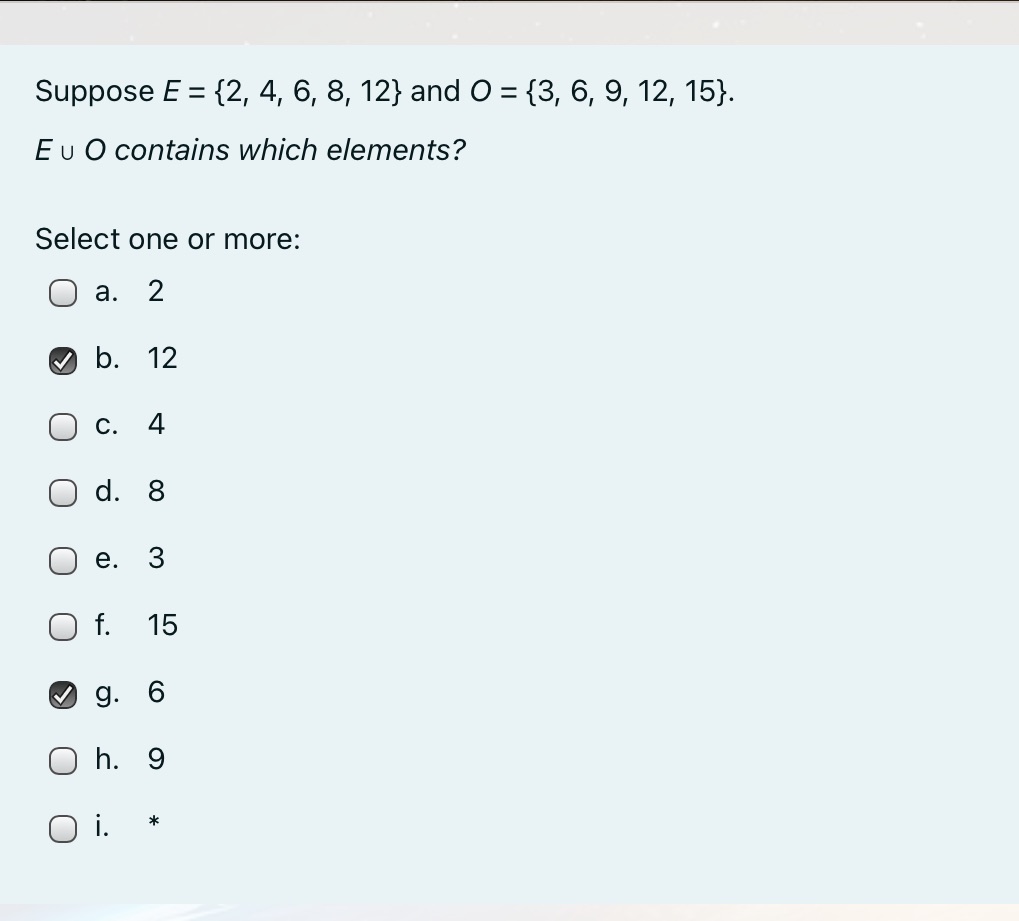This screenshot has height=921, width=1019.
Task: Check option i marked with asterisk
Action: pyautogui.click(x=63, y=828)
